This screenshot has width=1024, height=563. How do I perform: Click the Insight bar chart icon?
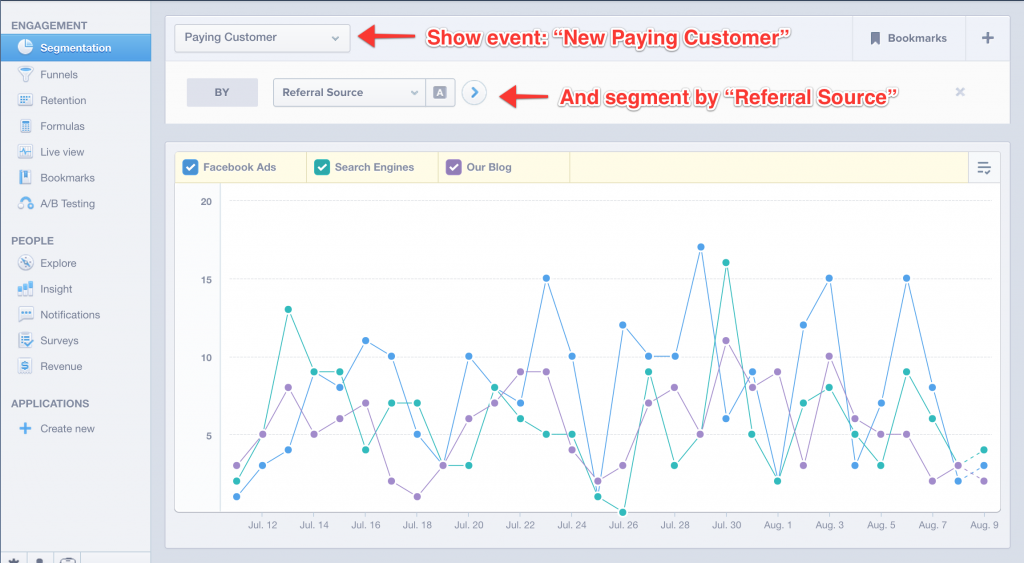point(25,288)
